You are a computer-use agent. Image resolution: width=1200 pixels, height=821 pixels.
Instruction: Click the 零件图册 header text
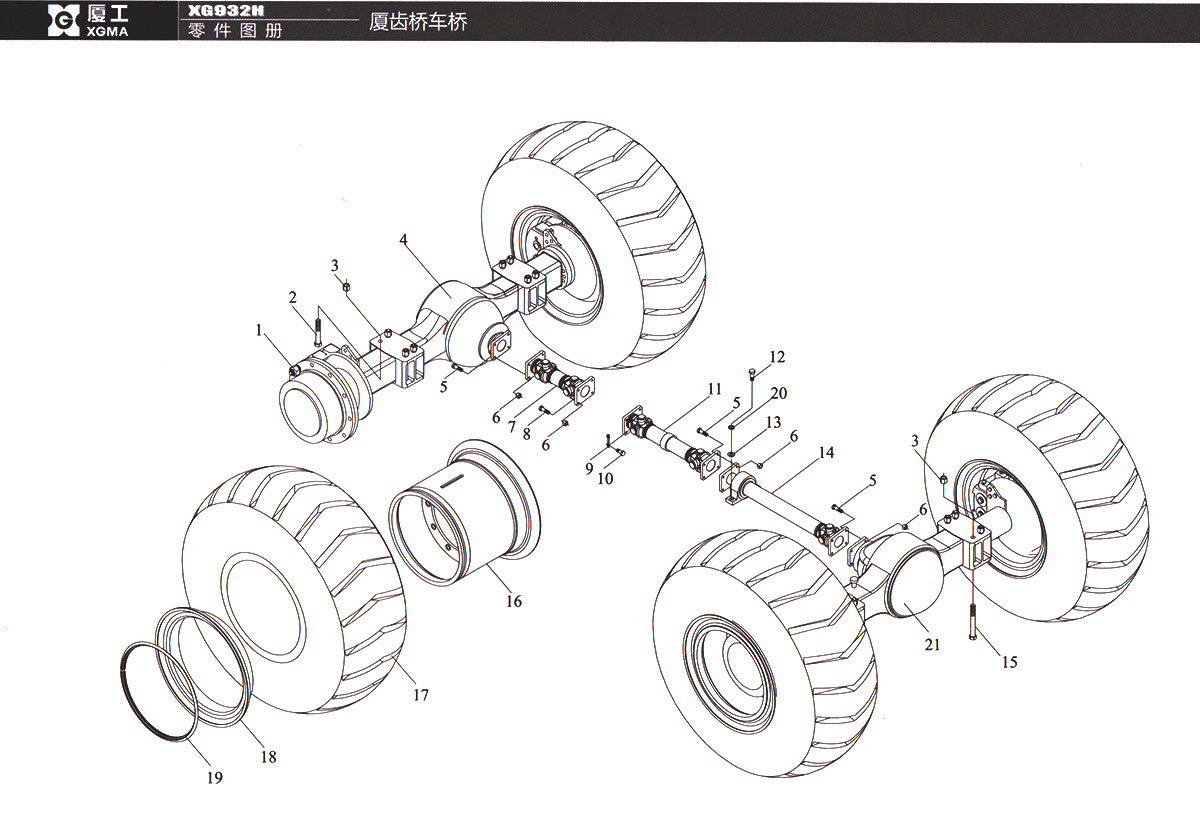tap(235, 30)
